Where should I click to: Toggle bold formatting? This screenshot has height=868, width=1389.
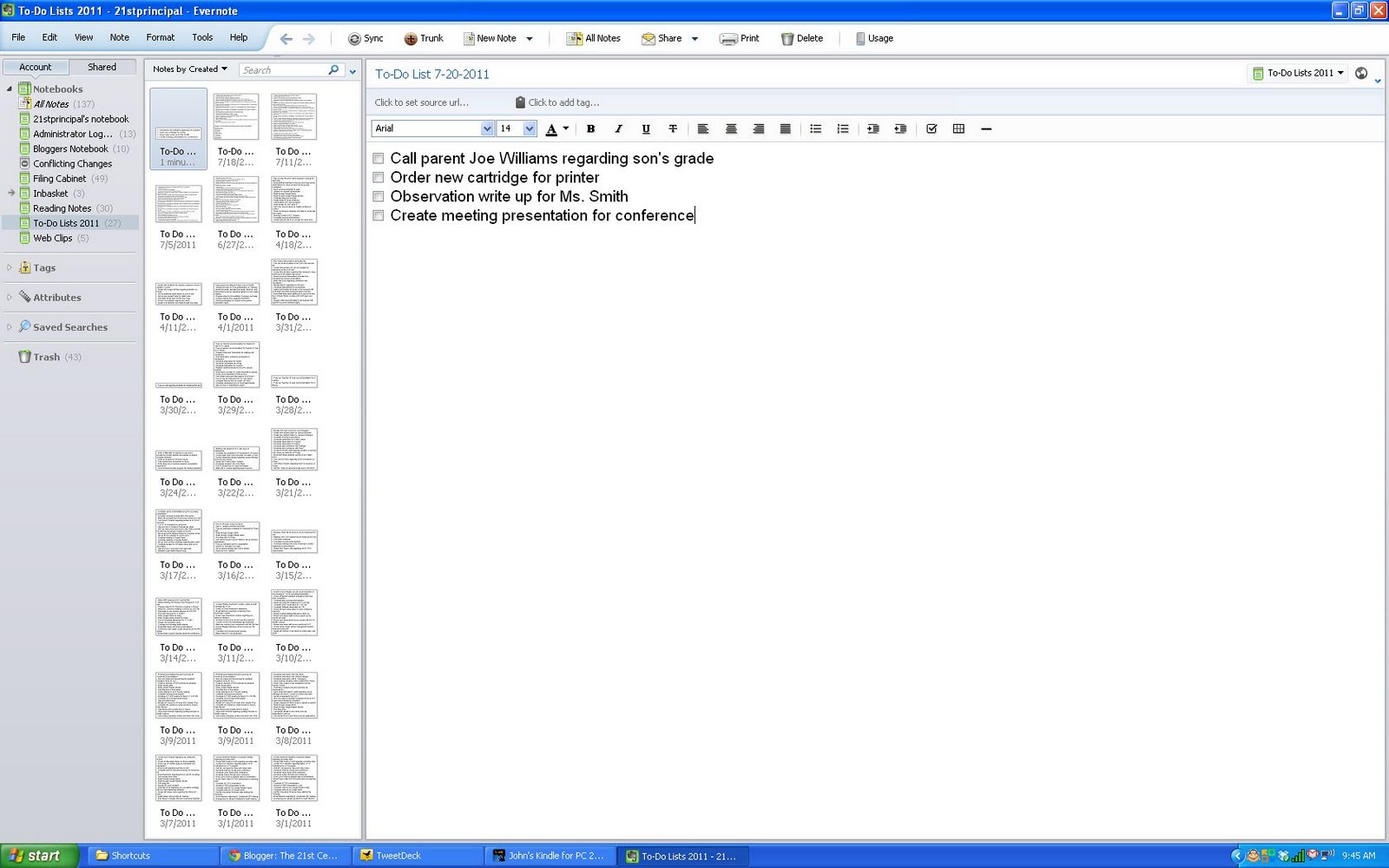click(590, 128)
